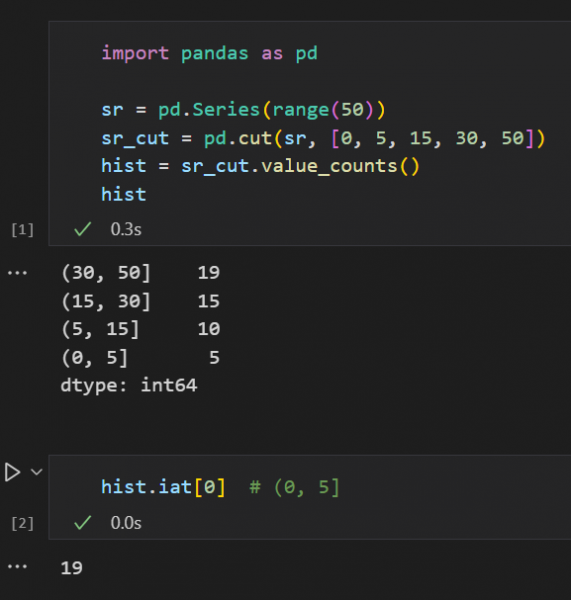Open second output's ellipsis menu
This screenshot has width=571, height=600.
(x=18, y=567)
